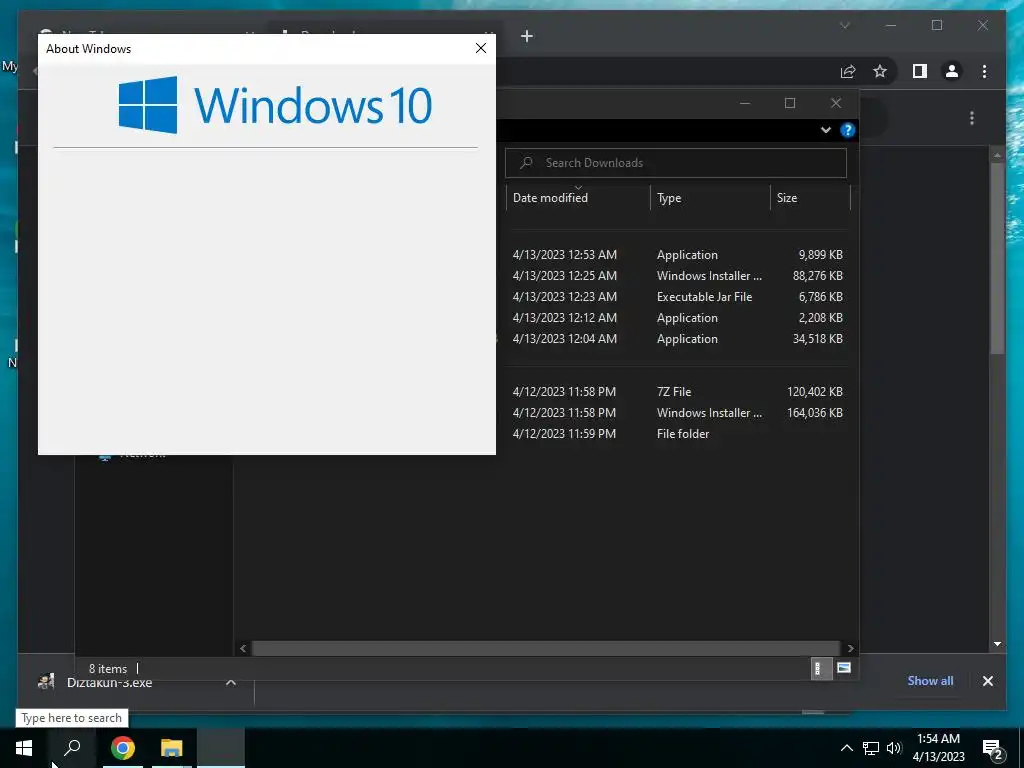This screenshot has height=768, width=1024.
Task: Open File Explorer help icon
Action: (x=847, y=130)
